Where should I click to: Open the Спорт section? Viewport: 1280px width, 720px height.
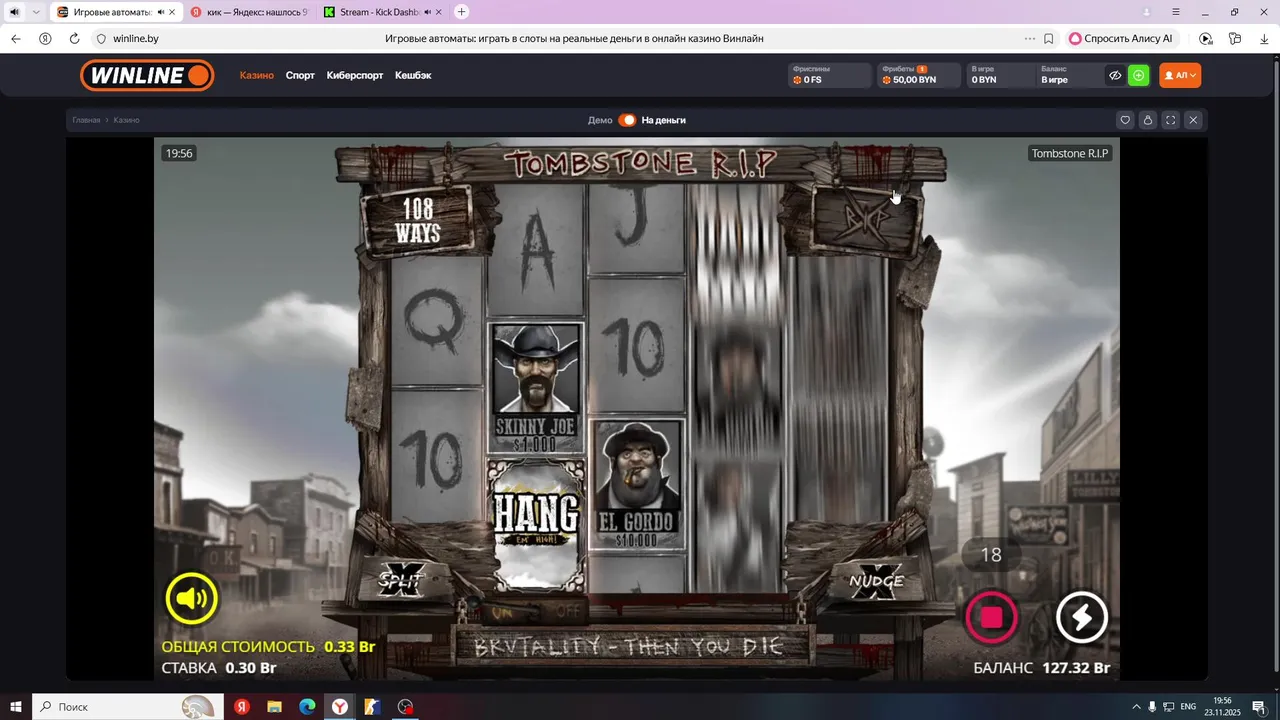[300, 75]
